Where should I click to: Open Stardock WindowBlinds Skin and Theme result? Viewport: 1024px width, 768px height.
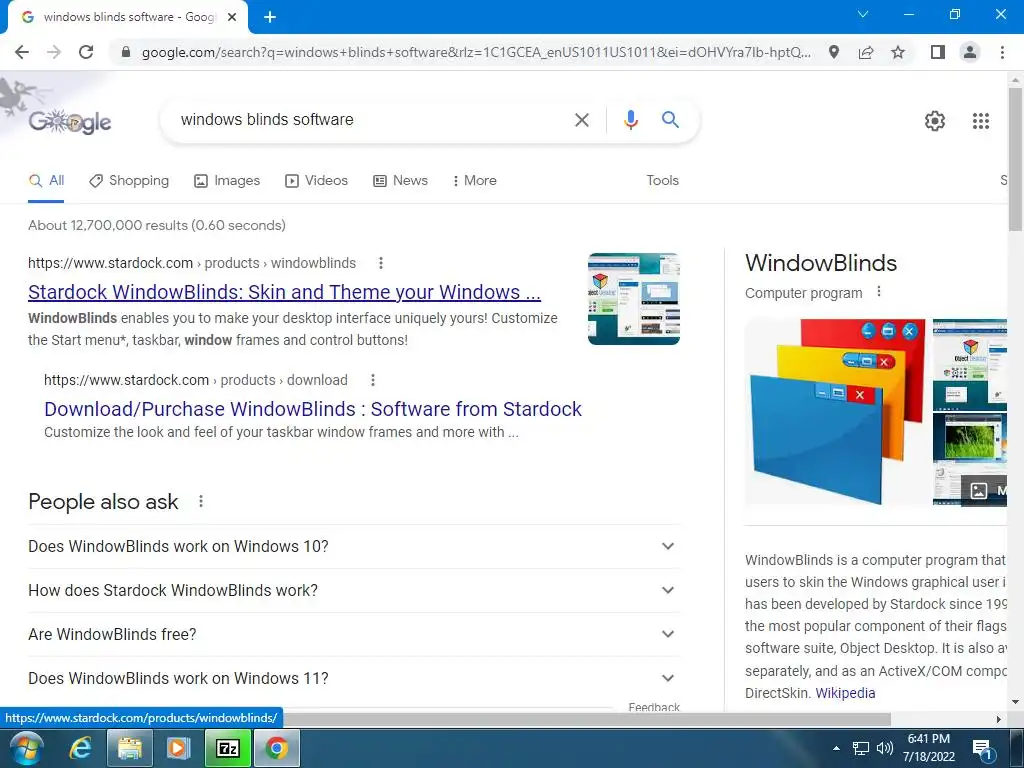[x=284, y=292]
